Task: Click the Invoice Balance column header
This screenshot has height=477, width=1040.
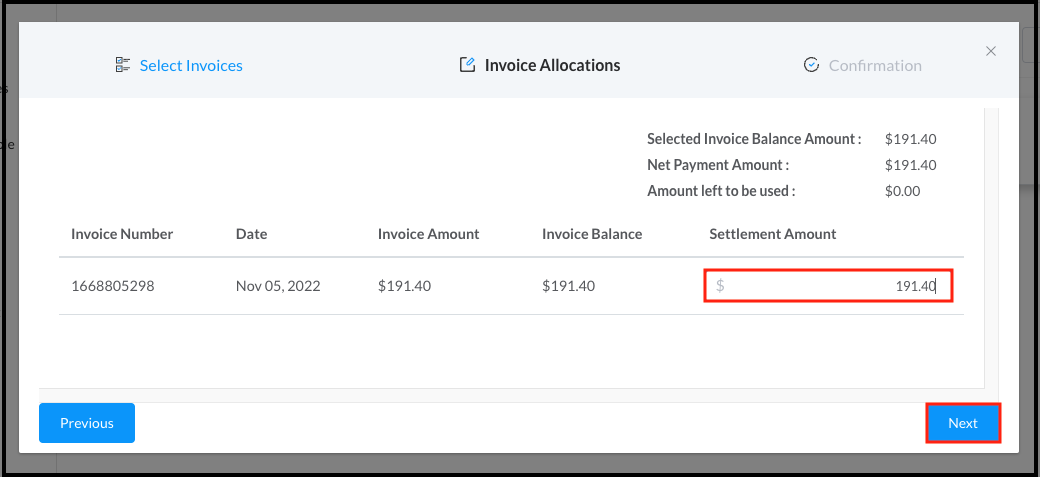Action: coord(592,234)
